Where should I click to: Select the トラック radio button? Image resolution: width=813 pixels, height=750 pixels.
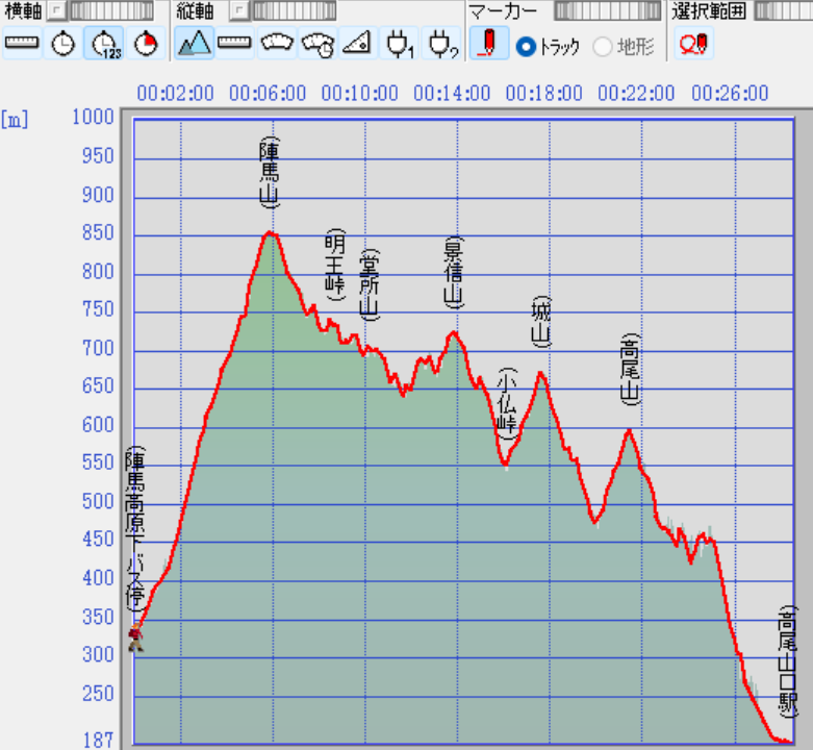coord(526,47)
